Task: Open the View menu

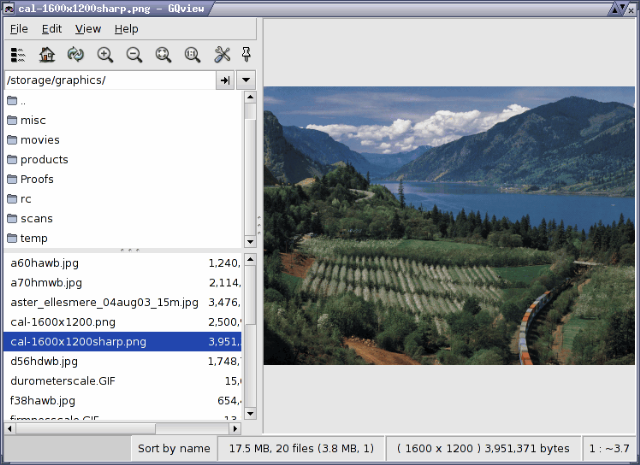Action: (x=88, y=29)
